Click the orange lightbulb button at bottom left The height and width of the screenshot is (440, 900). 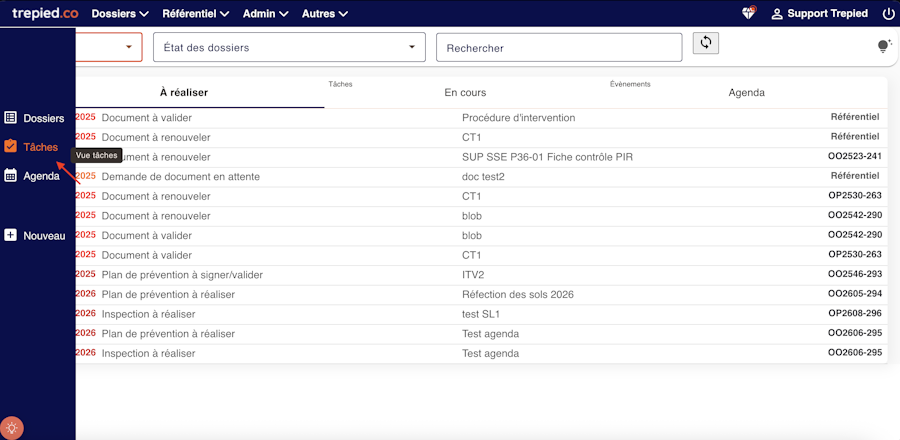(13, 425)
